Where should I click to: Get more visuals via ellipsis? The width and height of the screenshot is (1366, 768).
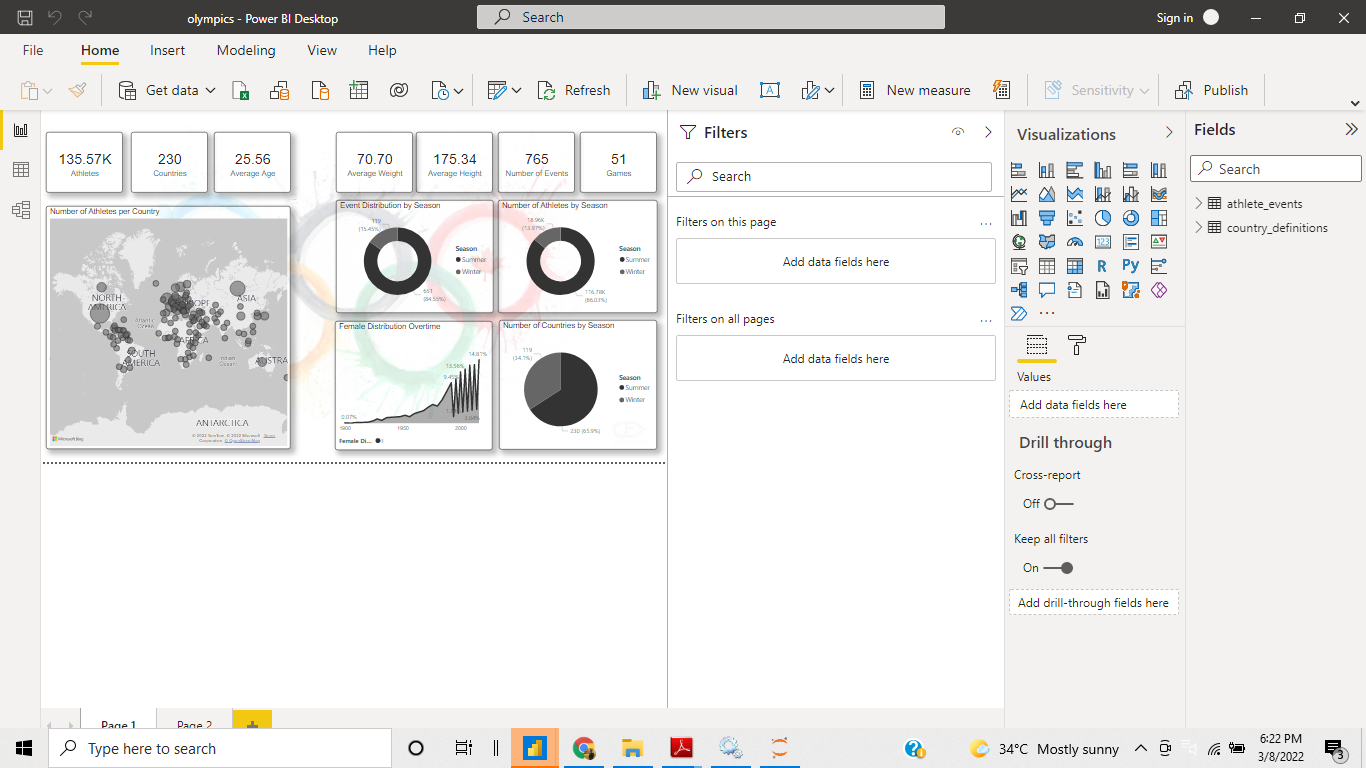[1047, 314]
